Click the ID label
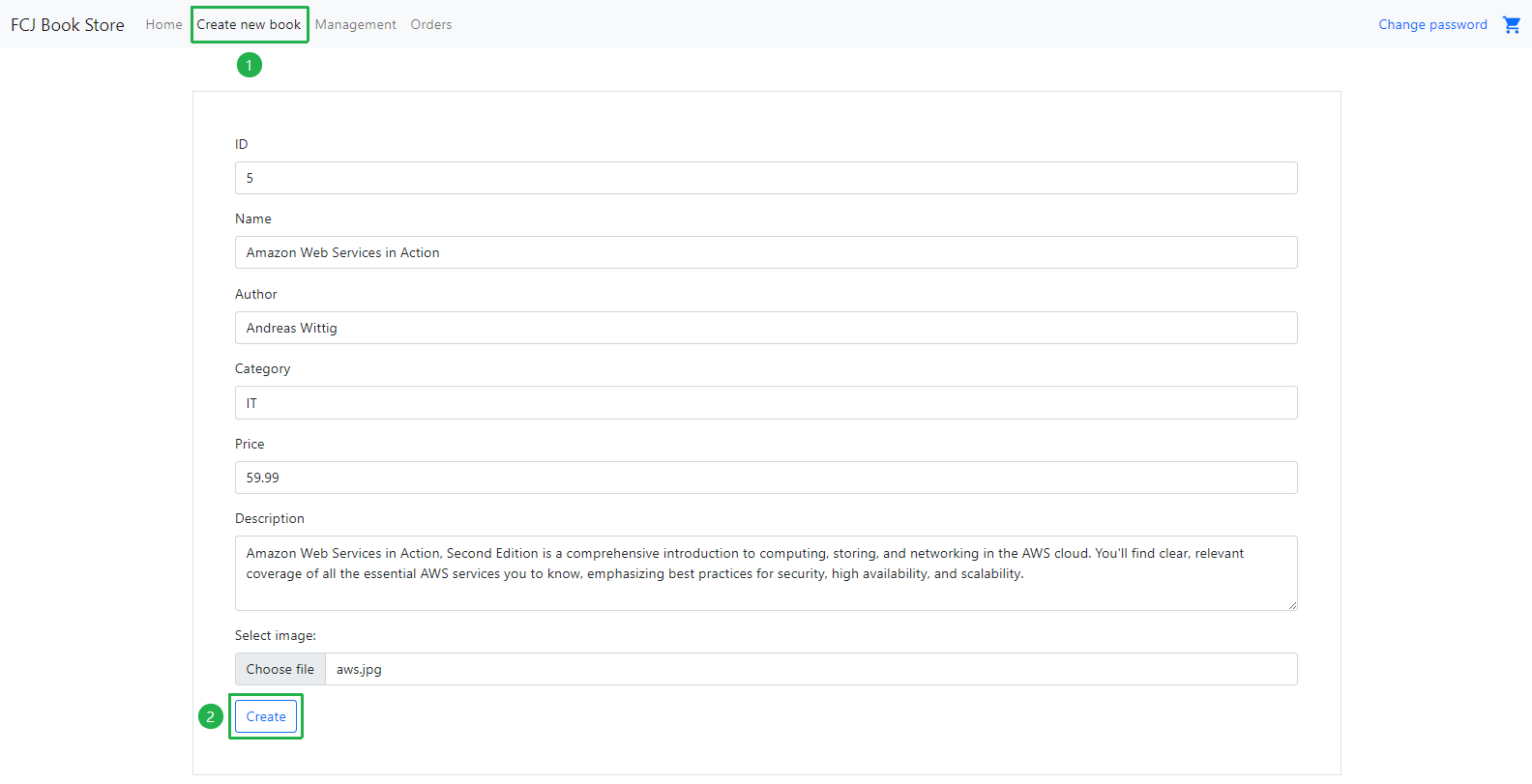 click(241, 144)
